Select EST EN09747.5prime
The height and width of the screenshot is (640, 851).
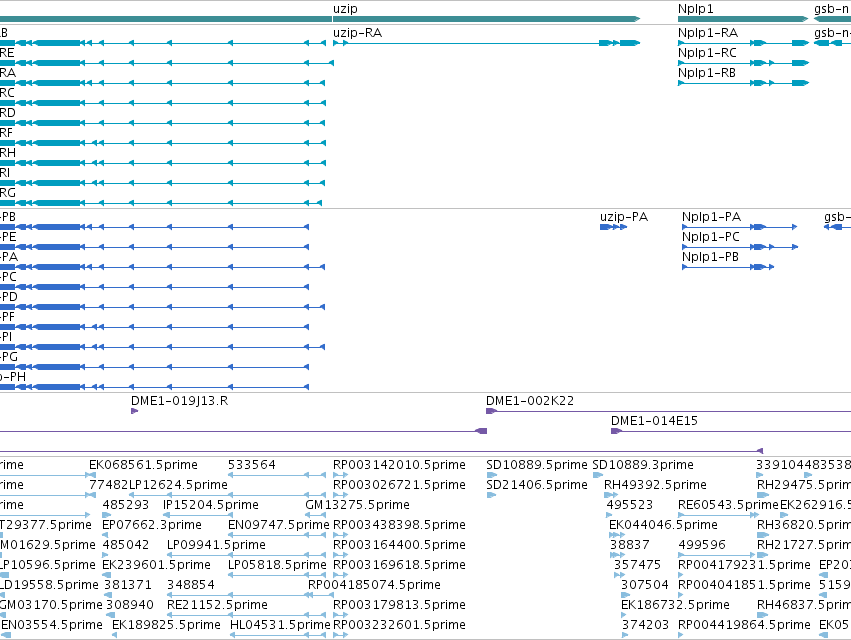(x=278, y=525)
